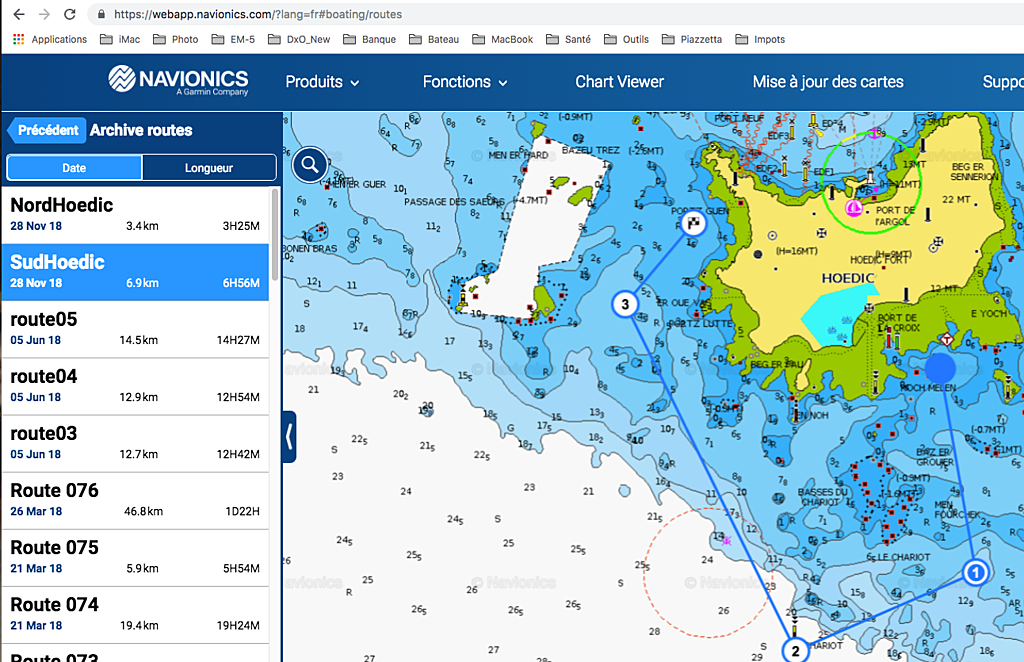
Task: Open the Applications bookmarks shortcut
Action: [50, 39]
